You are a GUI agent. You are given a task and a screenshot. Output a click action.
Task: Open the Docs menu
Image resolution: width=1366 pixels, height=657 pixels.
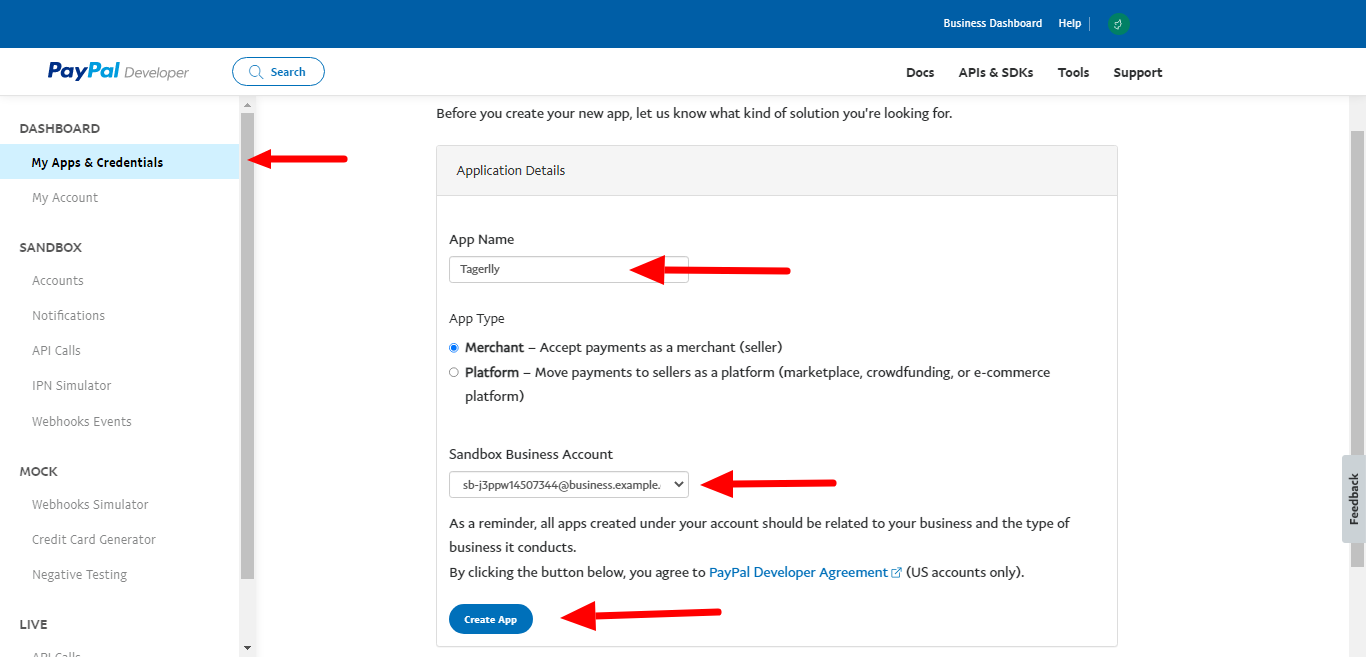[x=920, y=73]
